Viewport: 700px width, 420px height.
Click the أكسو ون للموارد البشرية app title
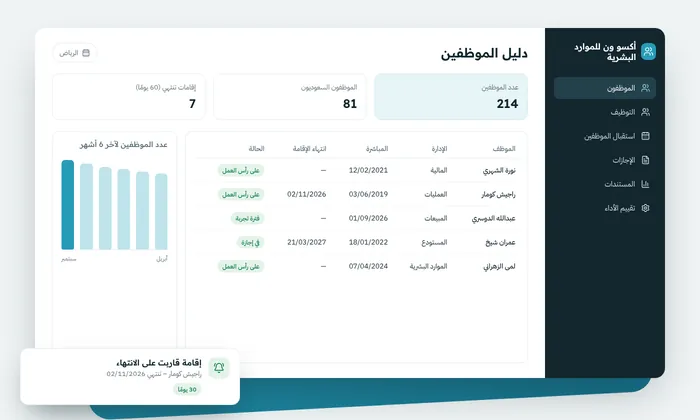(x=605, y=52)
